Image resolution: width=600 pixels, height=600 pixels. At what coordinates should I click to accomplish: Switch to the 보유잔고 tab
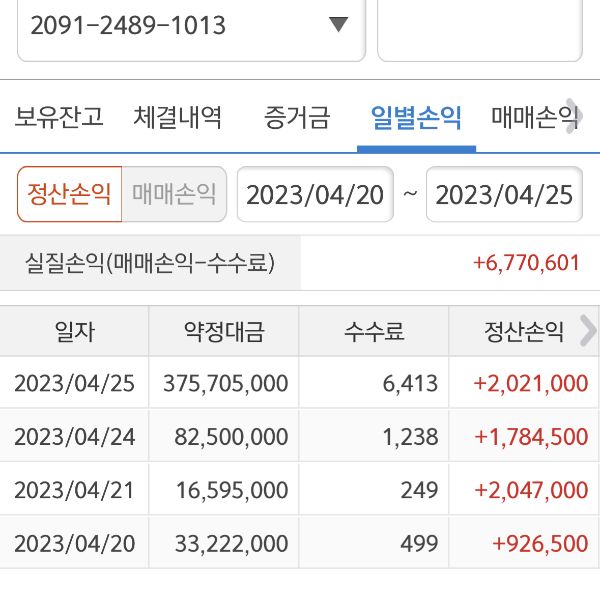(59, 118)
